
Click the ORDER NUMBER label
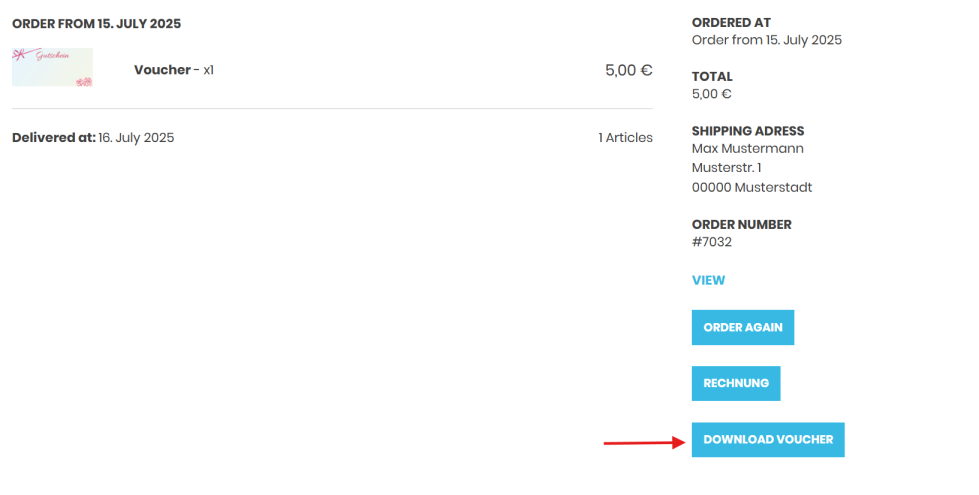coord(741,224)
